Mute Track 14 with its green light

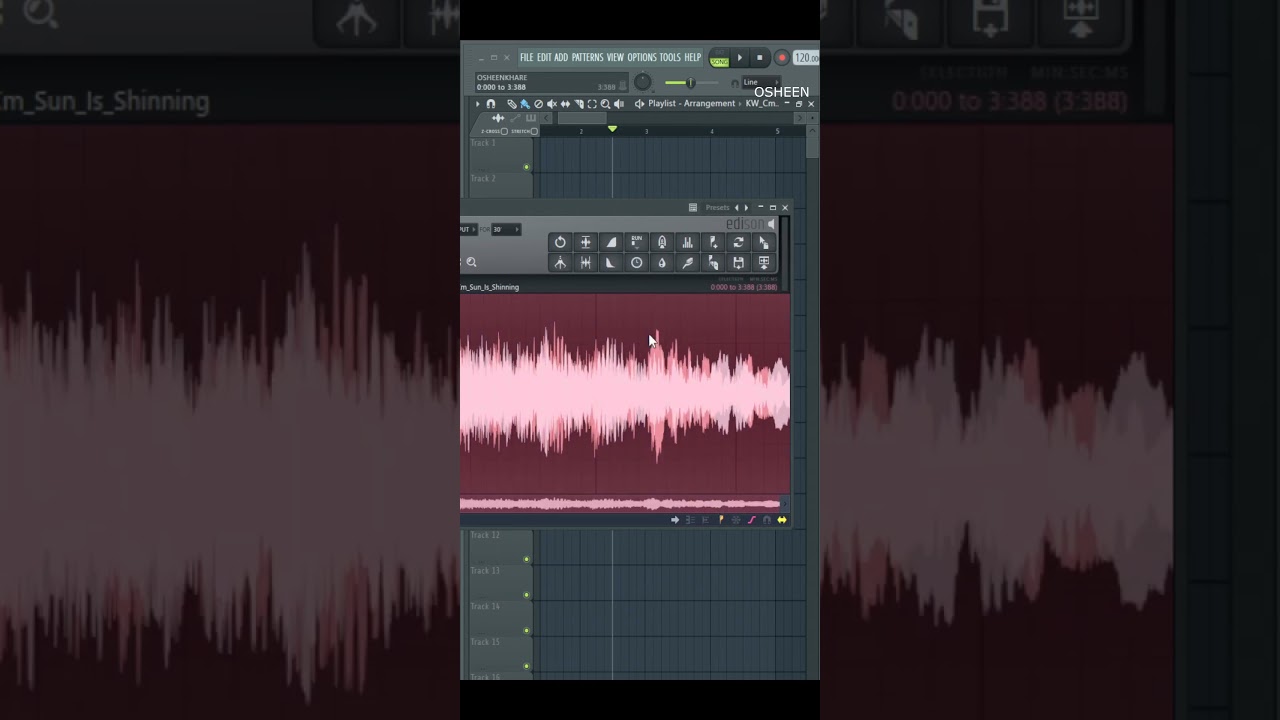point(527,631)
